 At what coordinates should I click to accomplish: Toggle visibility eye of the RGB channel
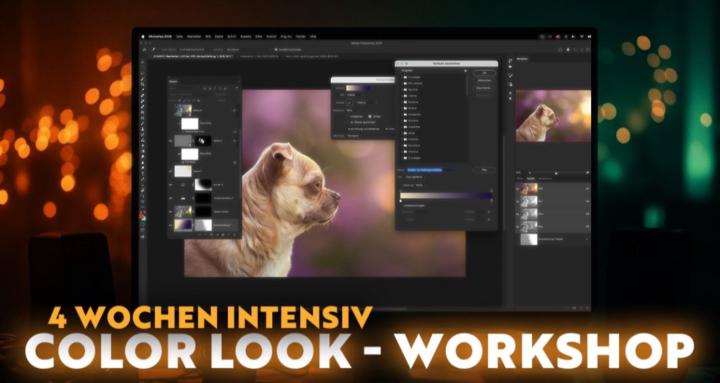[x=518, y=189]
